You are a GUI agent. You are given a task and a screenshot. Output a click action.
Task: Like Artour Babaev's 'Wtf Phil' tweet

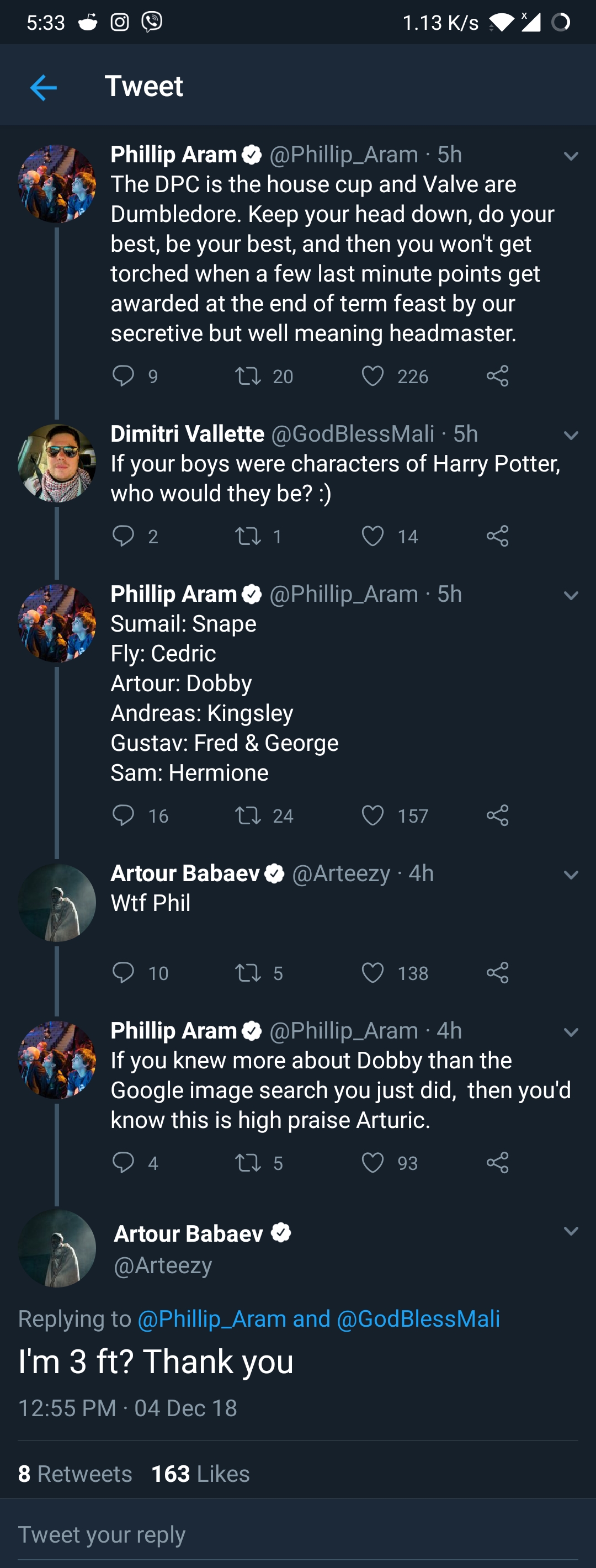(x=375, y=973)
